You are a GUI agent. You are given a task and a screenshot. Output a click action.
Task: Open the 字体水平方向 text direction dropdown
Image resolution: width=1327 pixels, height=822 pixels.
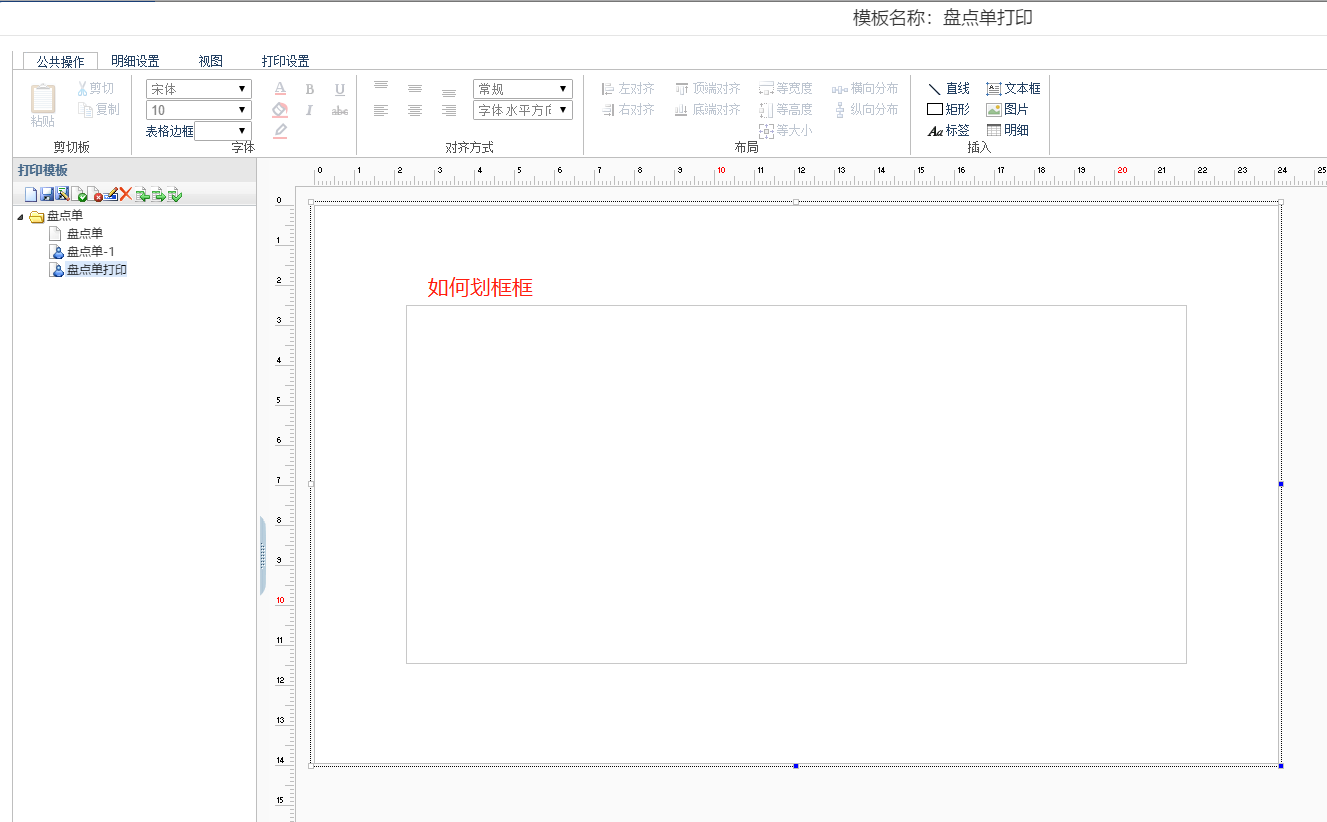coord(523,110)
